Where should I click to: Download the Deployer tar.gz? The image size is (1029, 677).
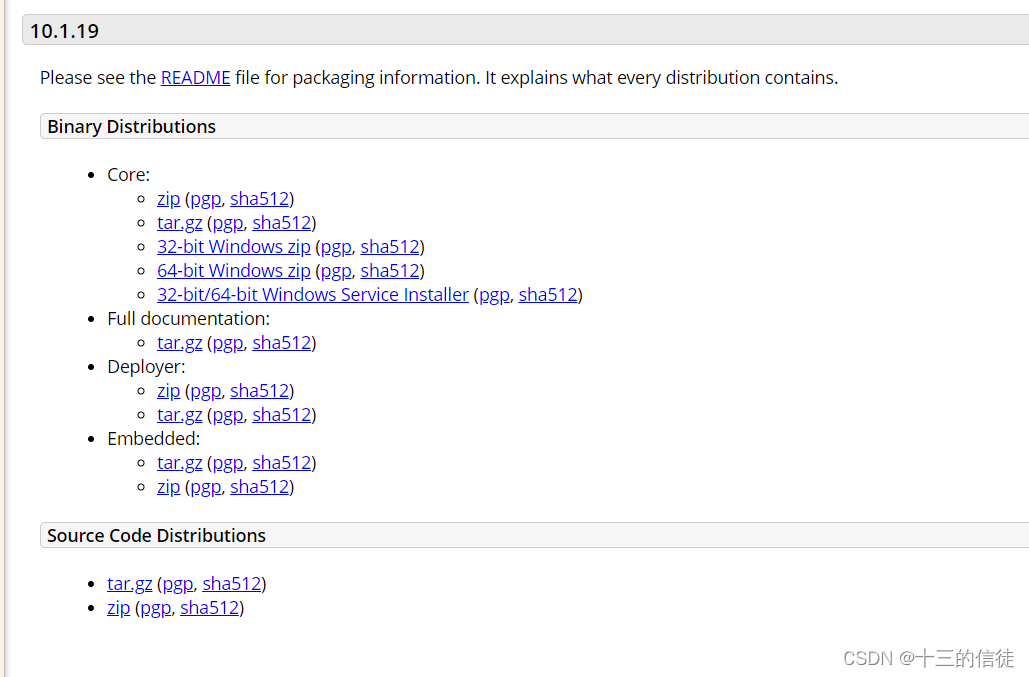179,415
